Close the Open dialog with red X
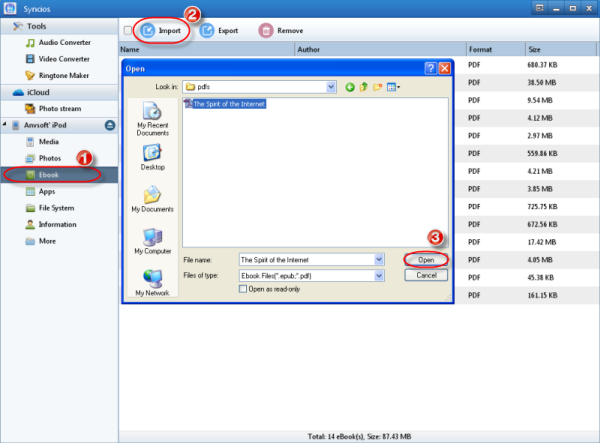 444,68
